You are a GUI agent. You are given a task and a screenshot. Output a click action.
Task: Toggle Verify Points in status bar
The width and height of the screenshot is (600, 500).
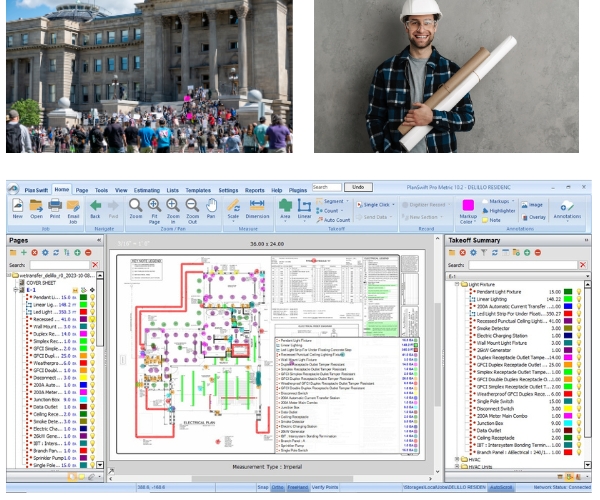[x=325, y=487]
